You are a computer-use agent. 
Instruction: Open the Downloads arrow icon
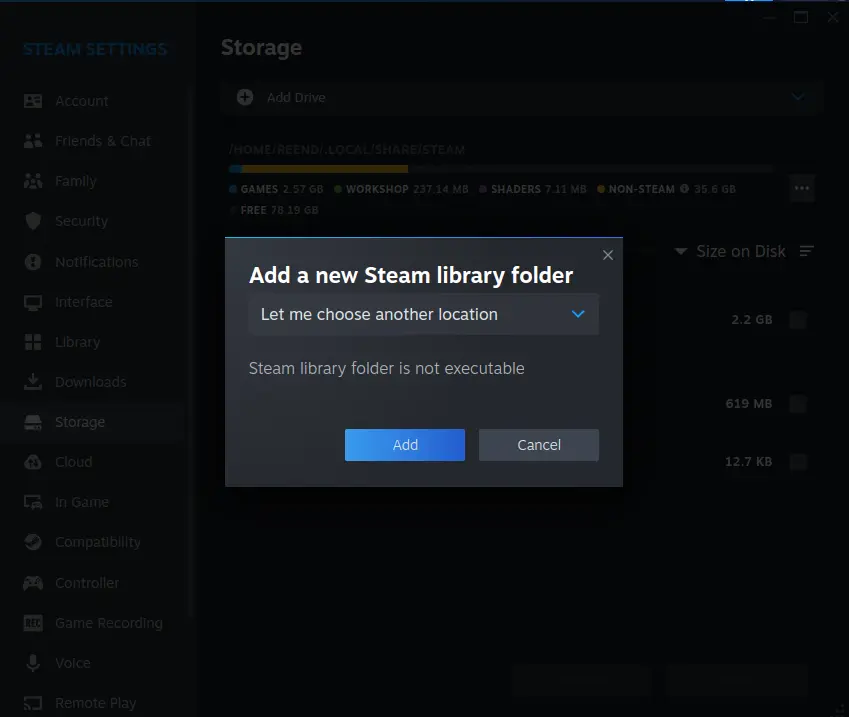point(33,382)
